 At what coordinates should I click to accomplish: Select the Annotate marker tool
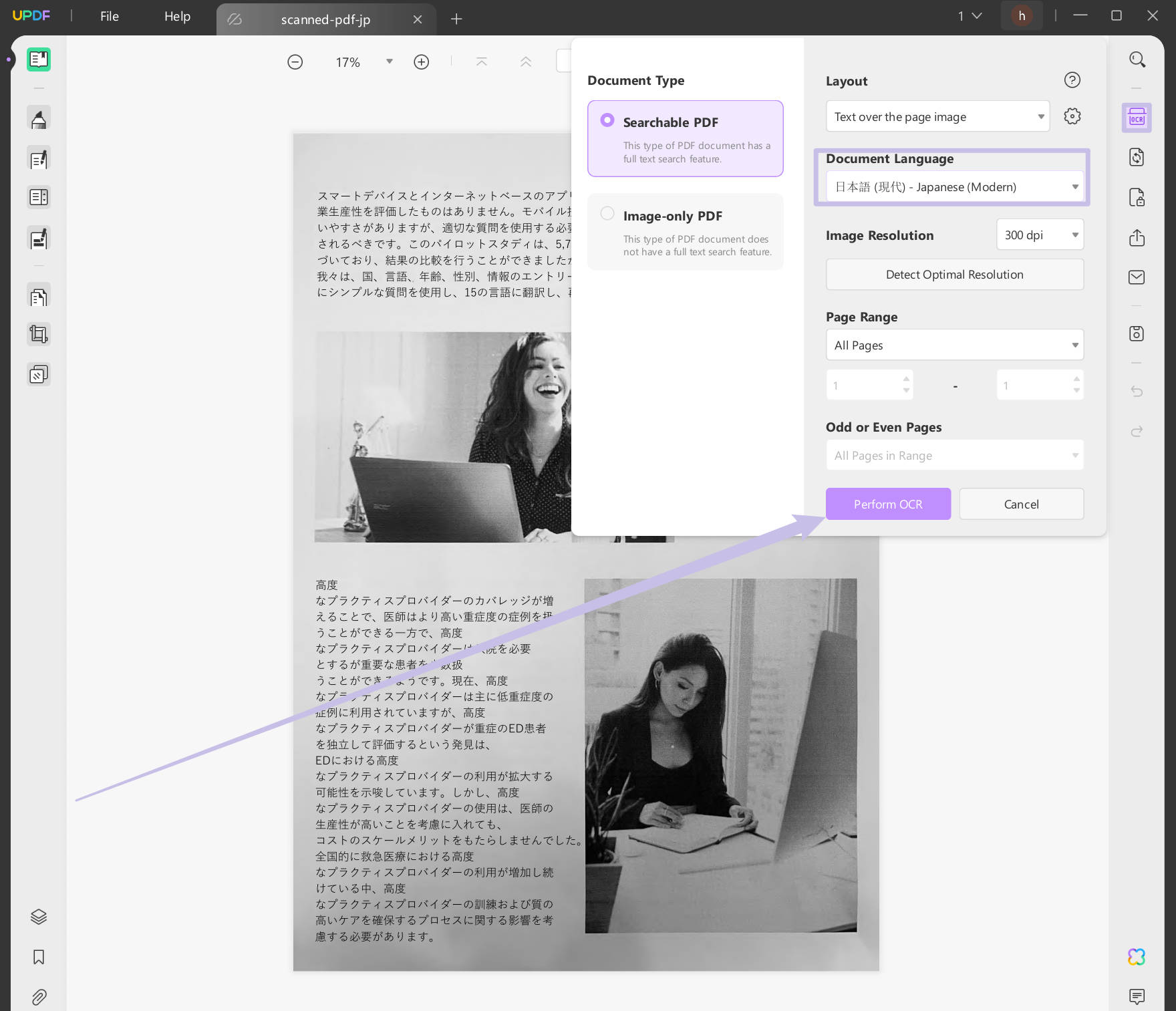(x=38, y=117)
